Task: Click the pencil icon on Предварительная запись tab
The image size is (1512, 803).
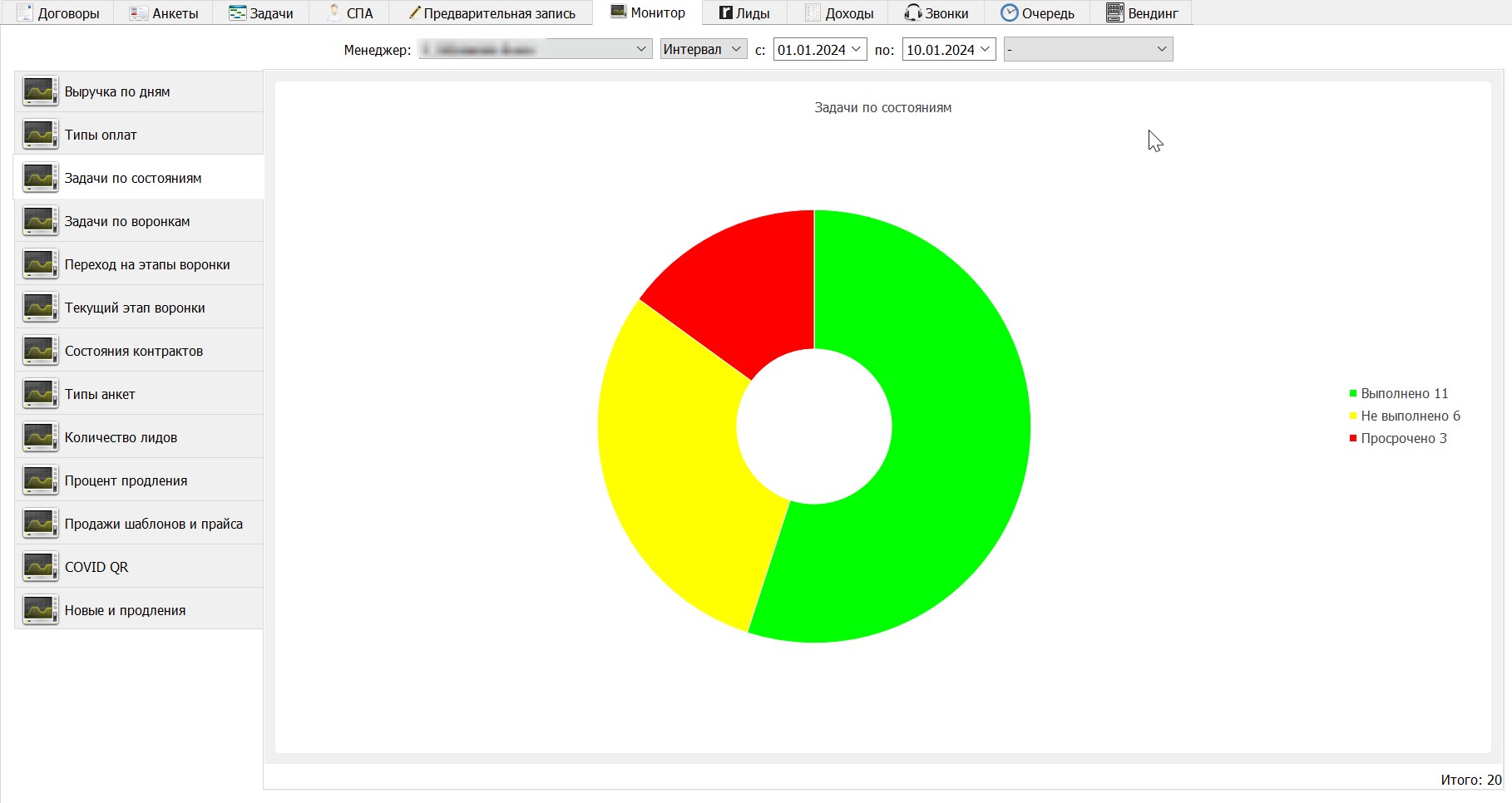Action: [413, 12]
